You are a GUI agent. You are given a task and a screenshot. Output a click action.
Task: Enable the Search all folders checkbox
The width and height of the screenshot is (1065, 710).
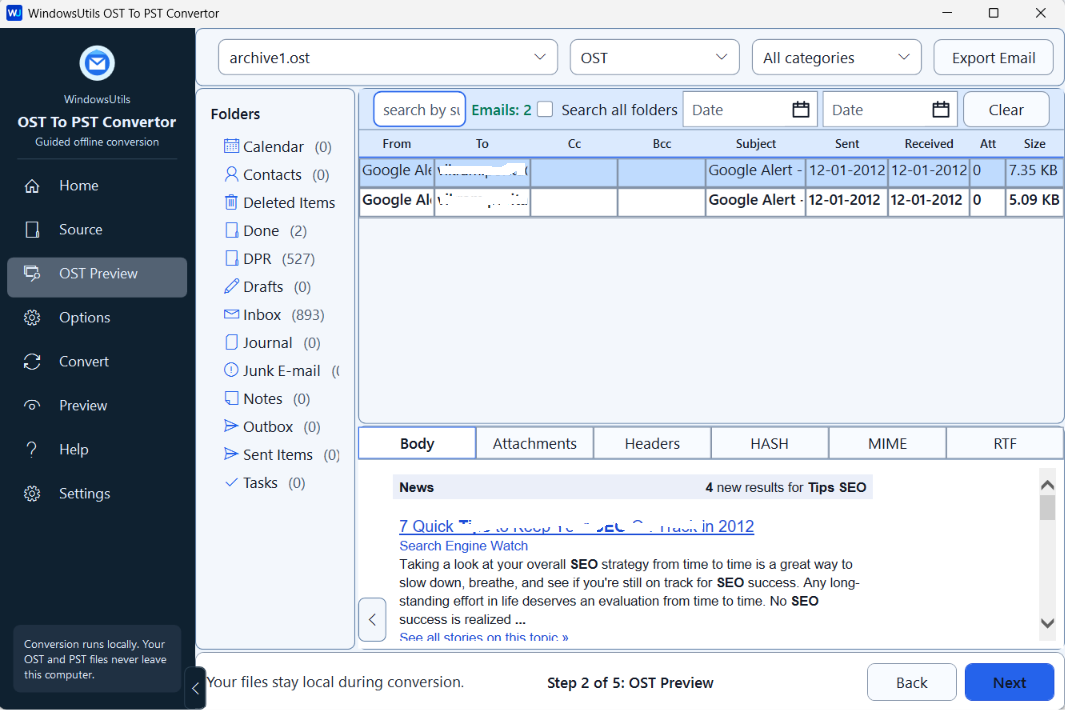pos(545,109)
